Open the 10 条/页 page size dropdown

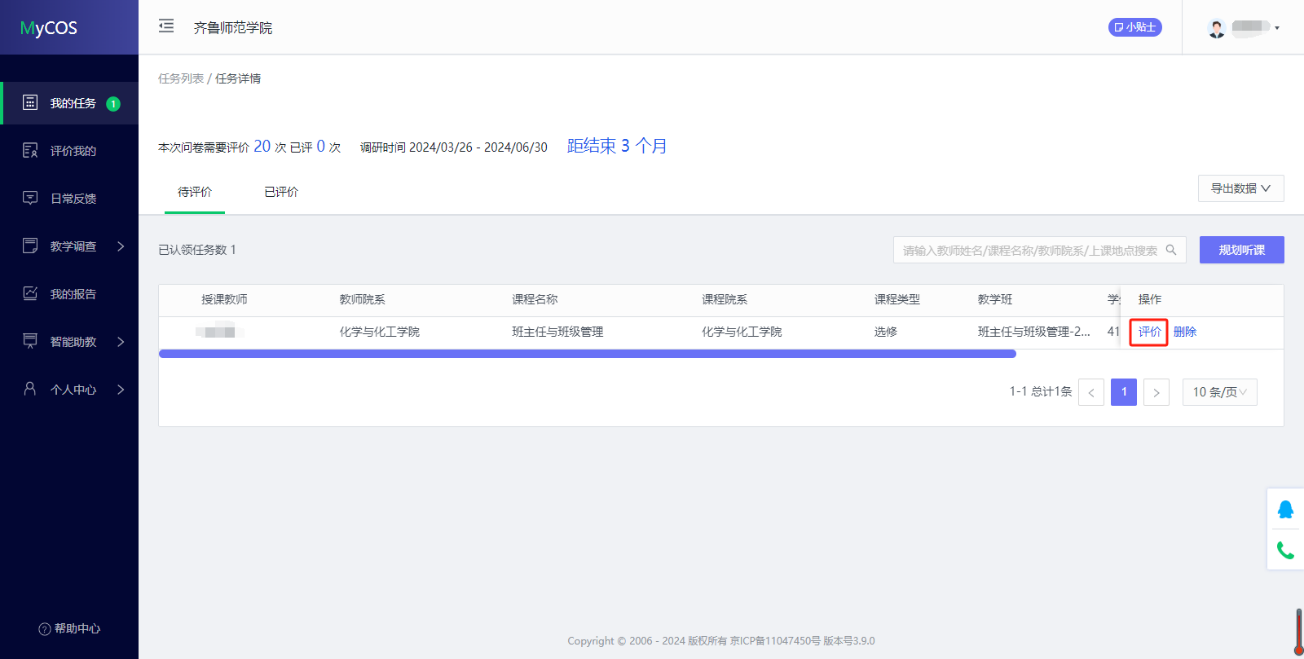point(1219,392)
